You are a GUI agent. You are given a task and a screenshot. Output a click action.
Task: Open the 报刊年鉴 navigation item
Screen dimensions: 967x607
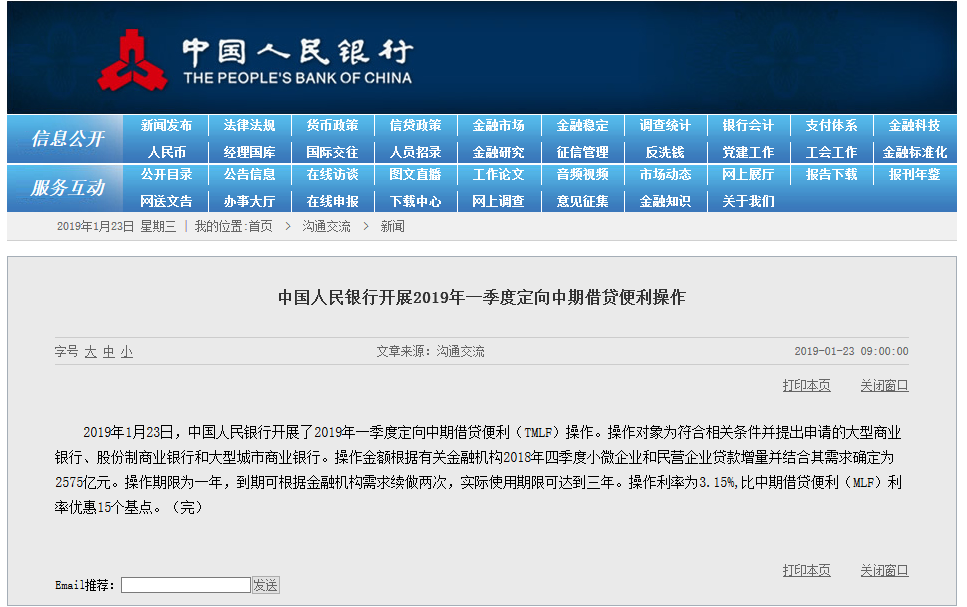[914, 175]
